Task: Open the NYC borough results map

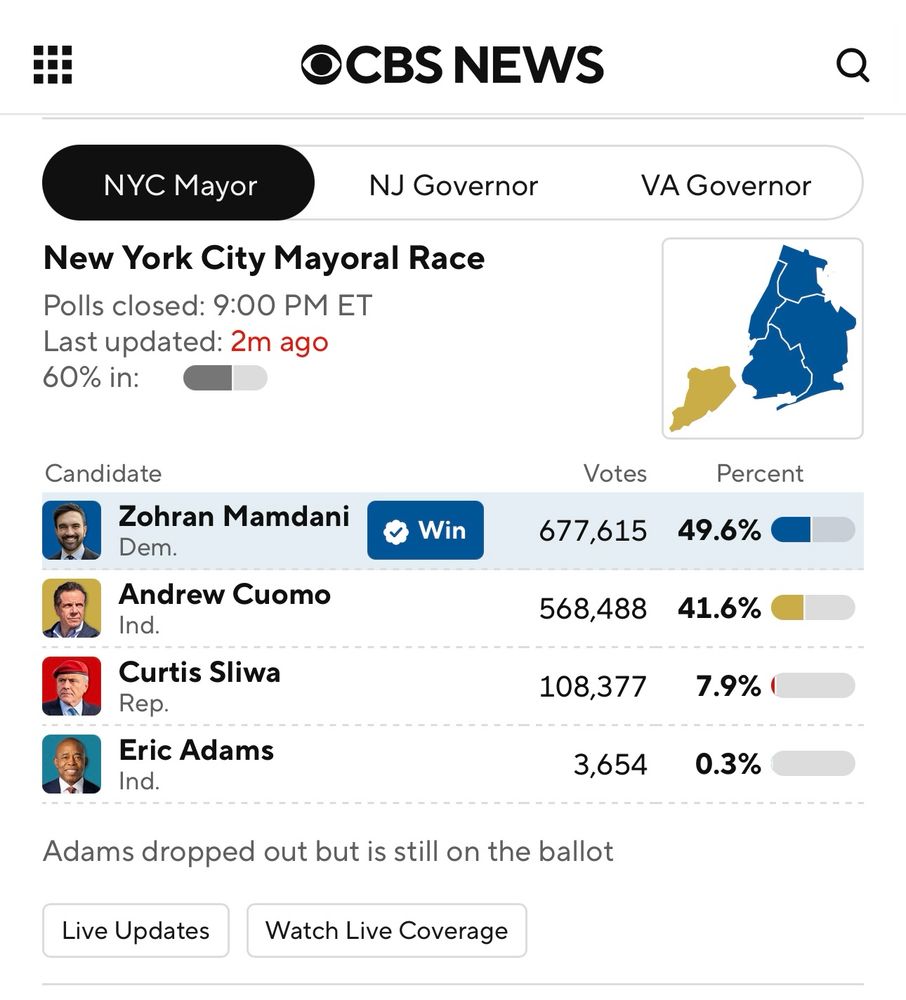Action: [x=762, y=338]
